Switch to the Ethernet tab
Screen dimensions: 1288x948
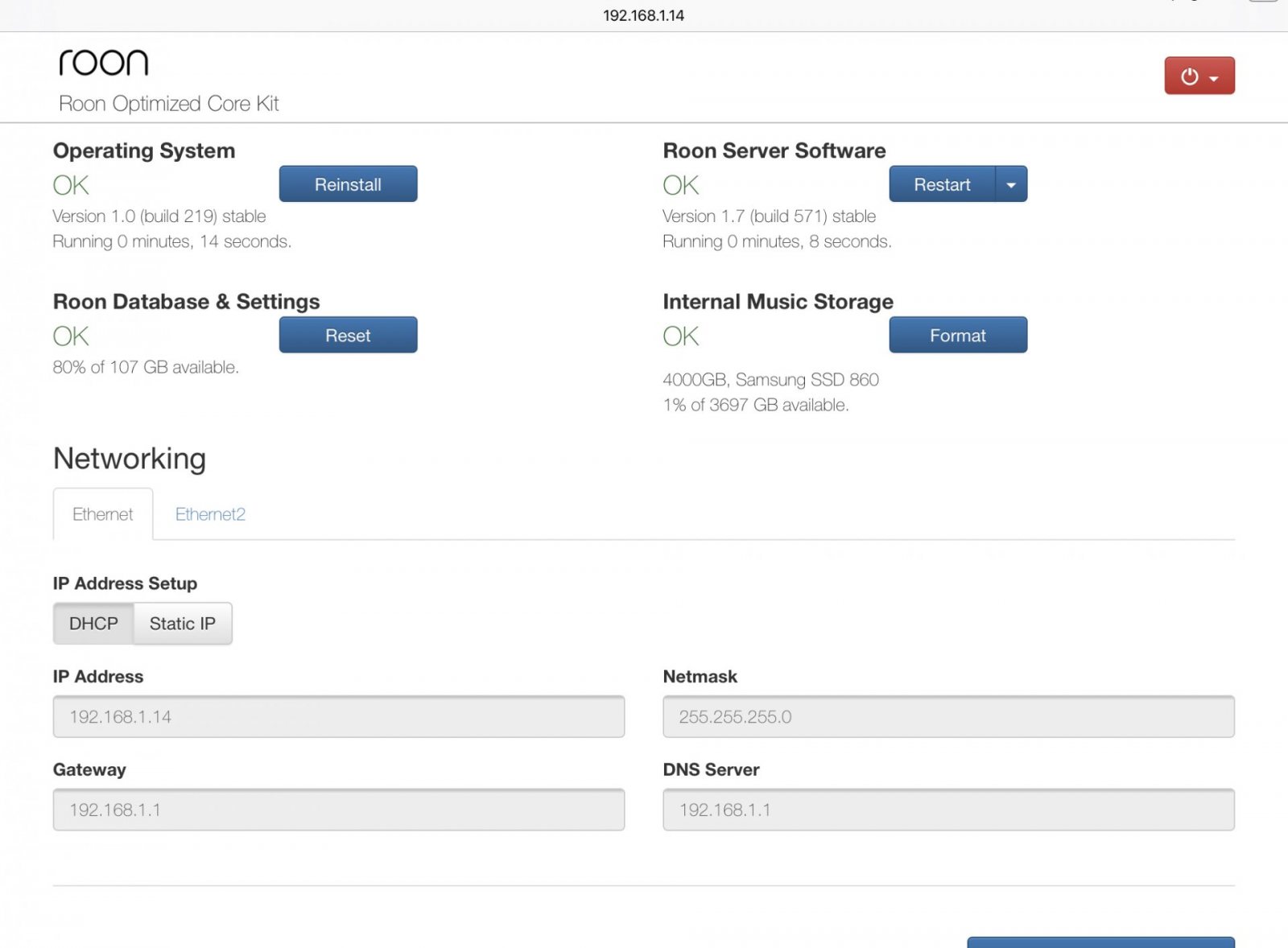point(103,514)
